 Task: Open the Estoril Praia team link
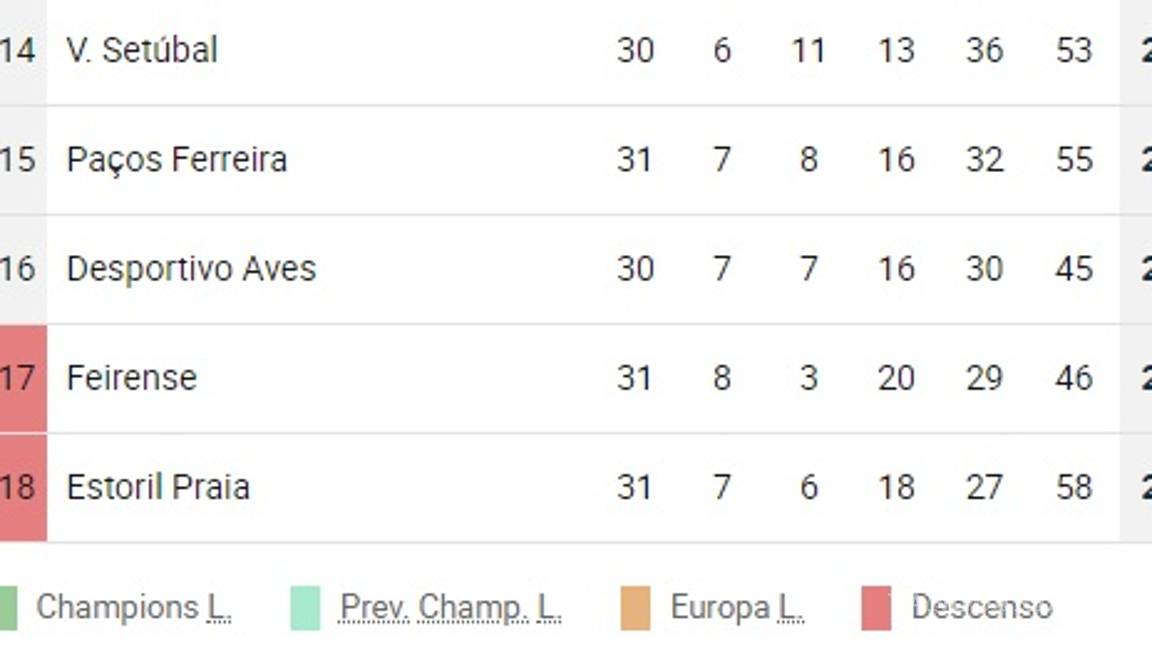[x=158, y=487]
